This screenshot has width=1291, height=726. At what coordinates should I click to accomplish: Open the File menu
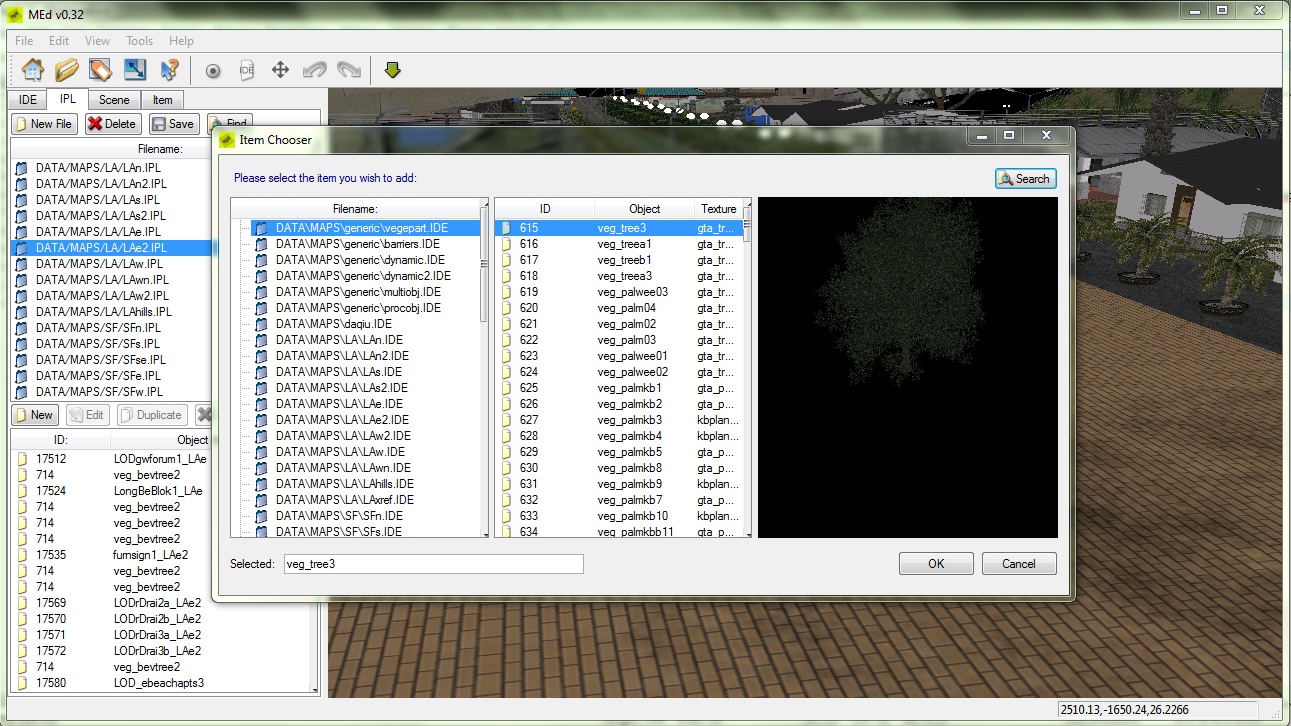click(24, 41)
